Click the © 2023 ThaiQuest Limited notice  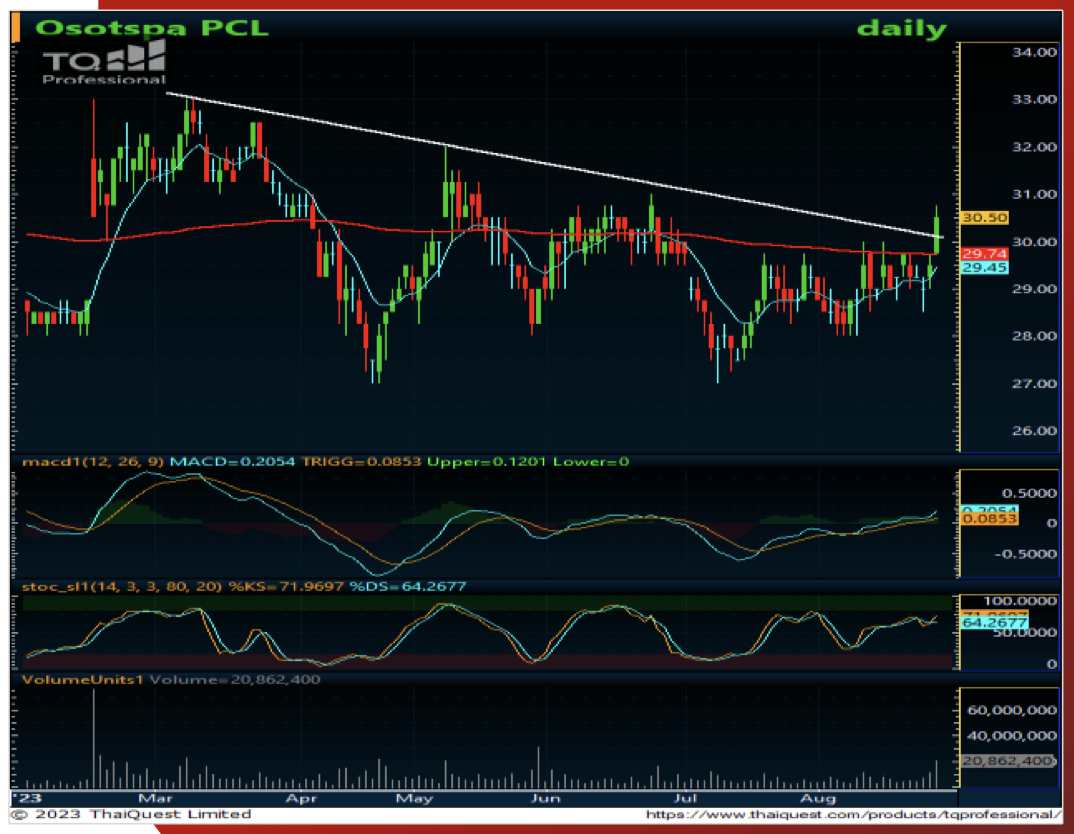(132, 814)
